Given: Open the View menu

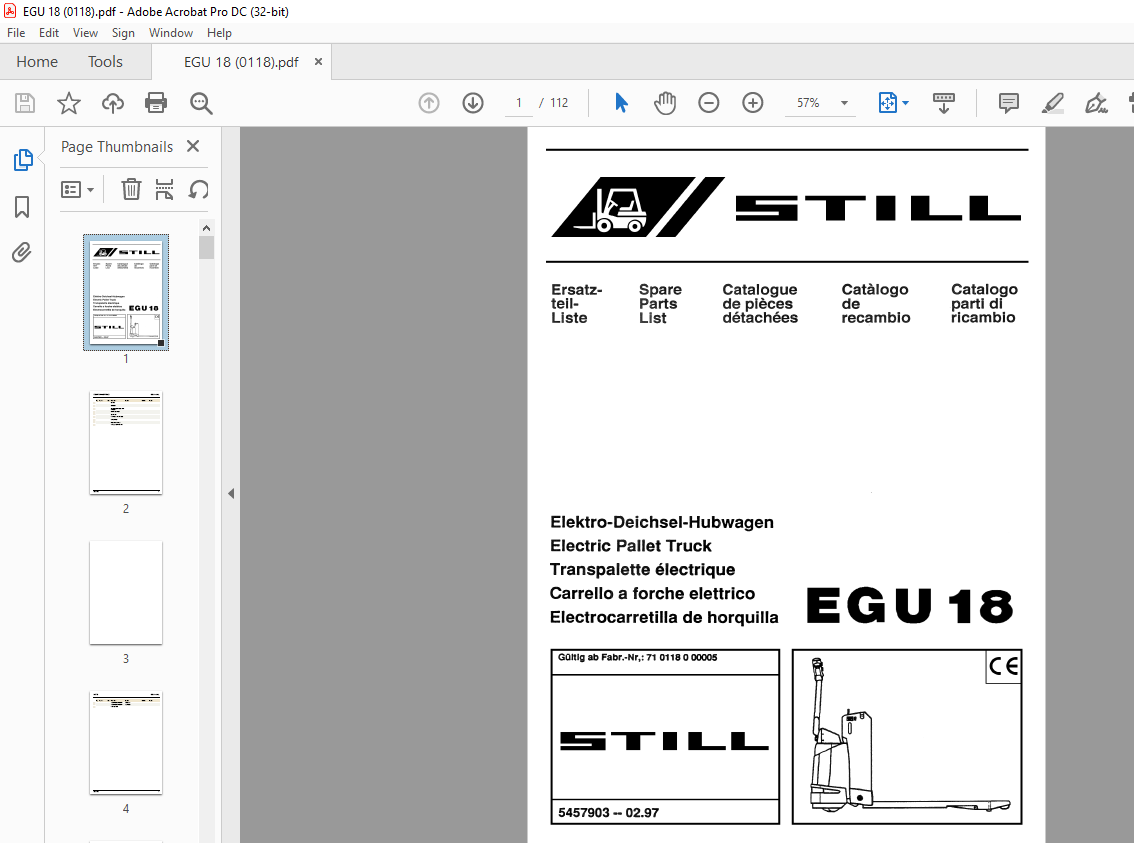Looking at the screenshot, I should click(85, 33).
